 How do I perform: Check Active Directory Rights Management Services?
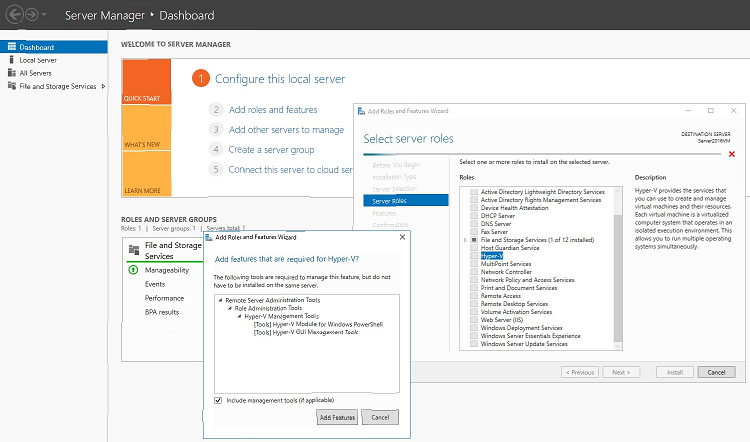[474, 200]
